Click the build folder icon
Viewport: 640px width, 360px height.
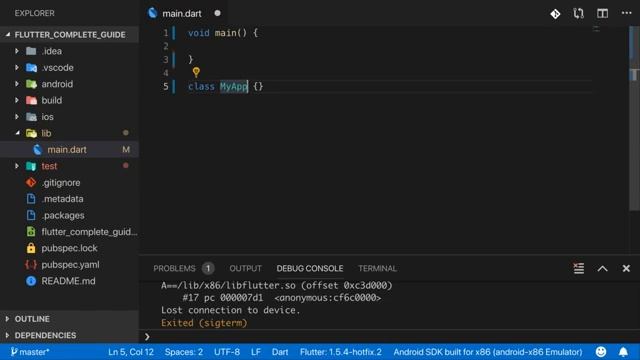(31, 100)
